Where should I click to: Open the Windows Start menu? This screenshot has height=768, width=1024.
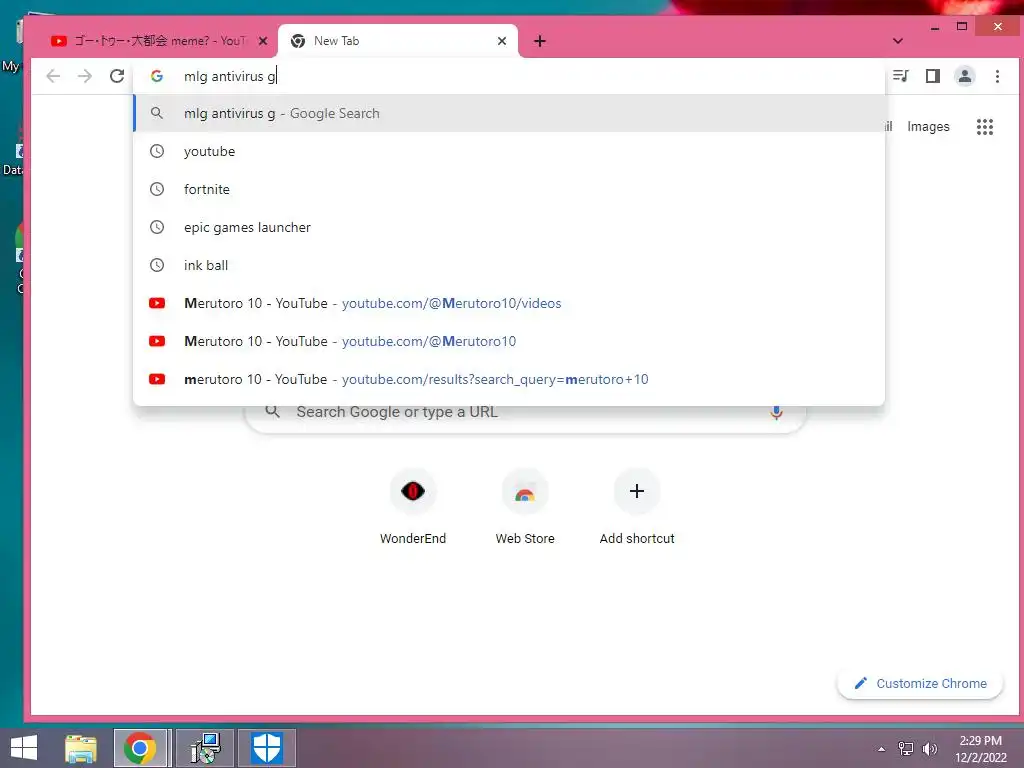click(x=24, y=748)
